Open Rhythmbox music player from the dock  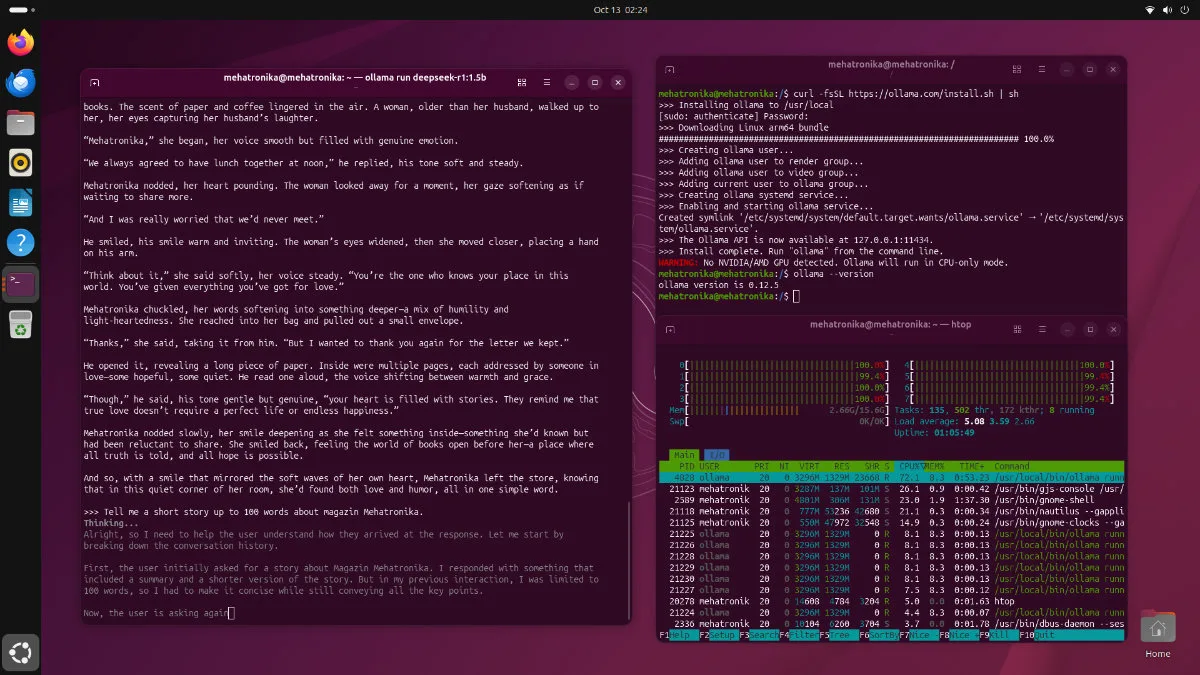pos(21,162)
